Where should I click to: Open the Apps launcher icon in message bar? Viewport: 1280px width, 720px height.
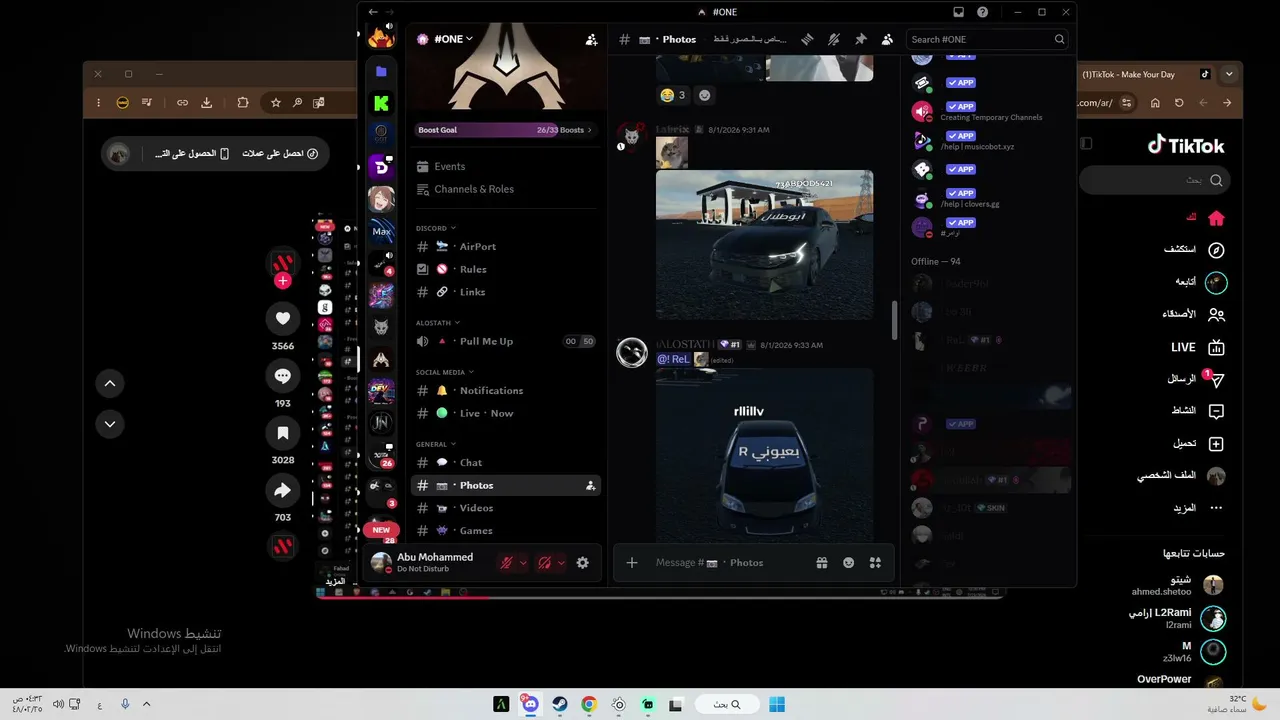pyautogui.click(x=875, y=563)
